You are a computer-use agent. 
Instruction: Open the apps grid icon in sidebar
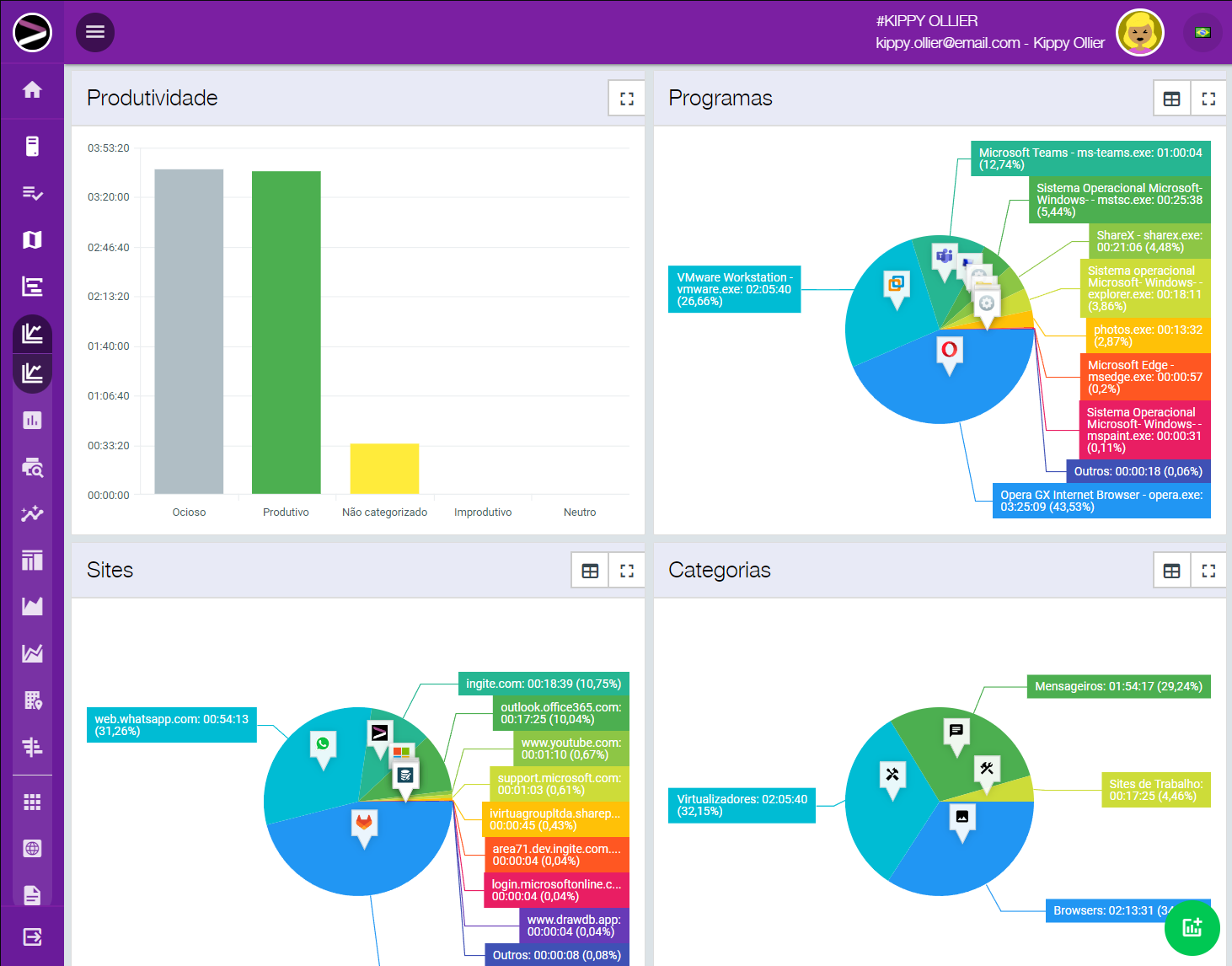tap(32, 802)
